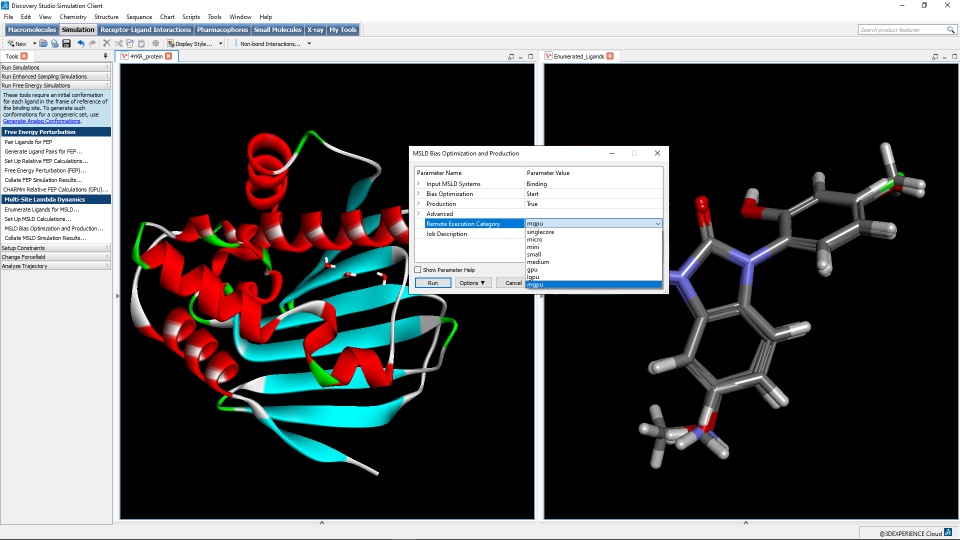Select micro from the category list

[593, 239]
